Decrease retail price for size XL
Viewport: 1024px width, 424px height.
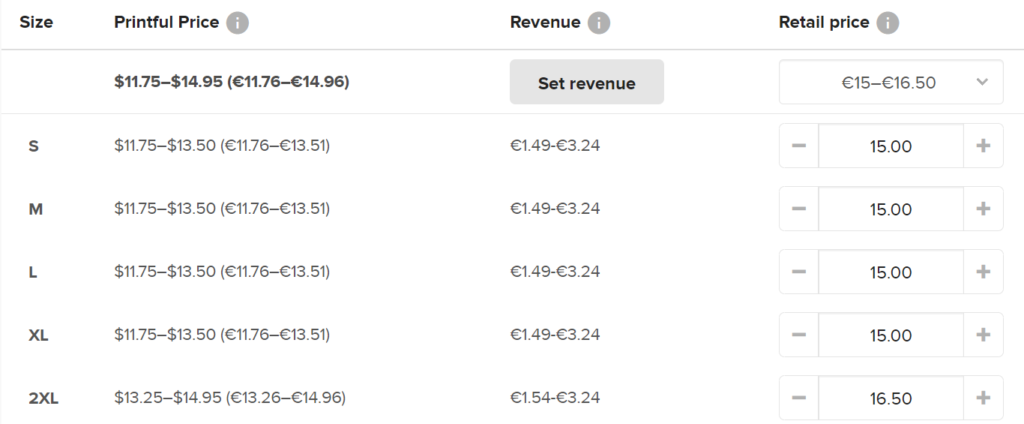(x=799, y=335)
